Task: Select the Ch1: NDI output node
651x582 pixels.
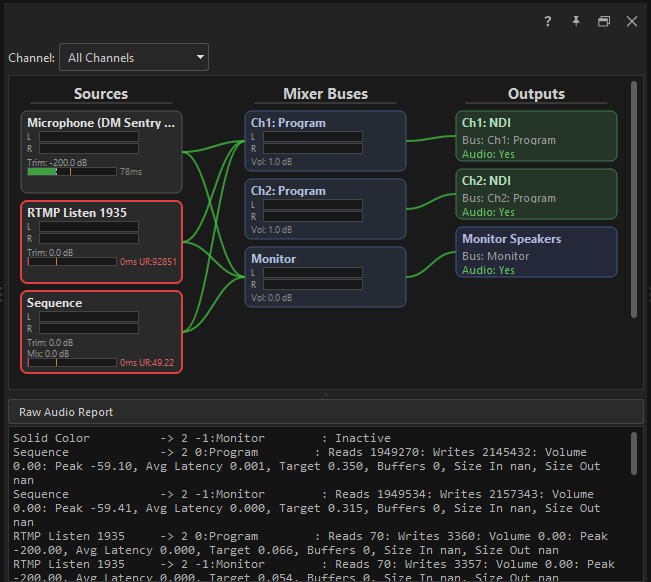Action: coord(536,136)
